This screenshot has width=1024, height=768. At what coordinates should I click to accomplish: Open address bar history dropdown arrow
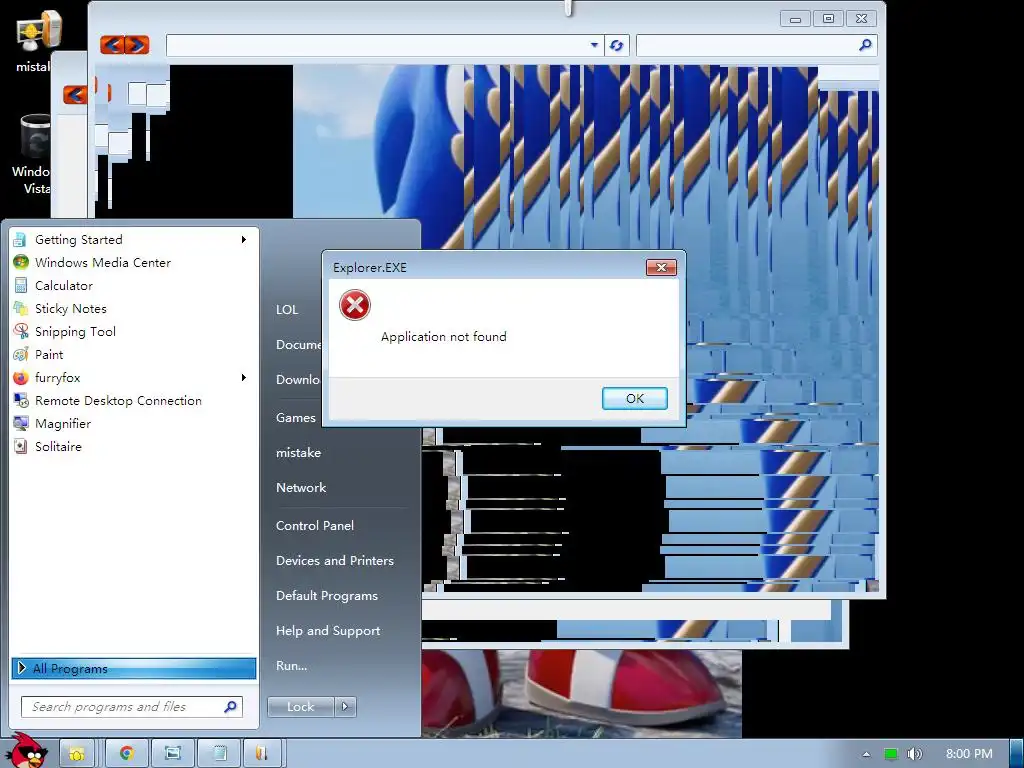pos(594,45)
